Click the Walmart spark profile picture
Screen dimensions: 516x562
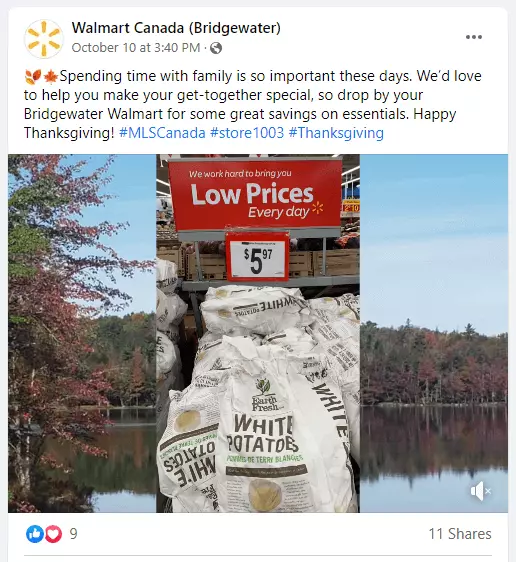(44, 39)
